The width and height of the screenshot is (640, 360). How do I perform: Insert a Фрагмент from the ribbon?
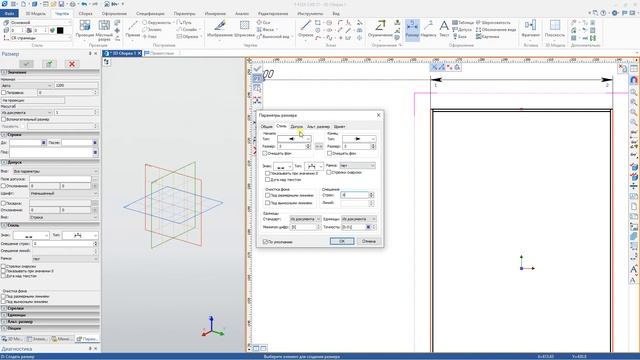pyautogui.click(x=530, y=29)
